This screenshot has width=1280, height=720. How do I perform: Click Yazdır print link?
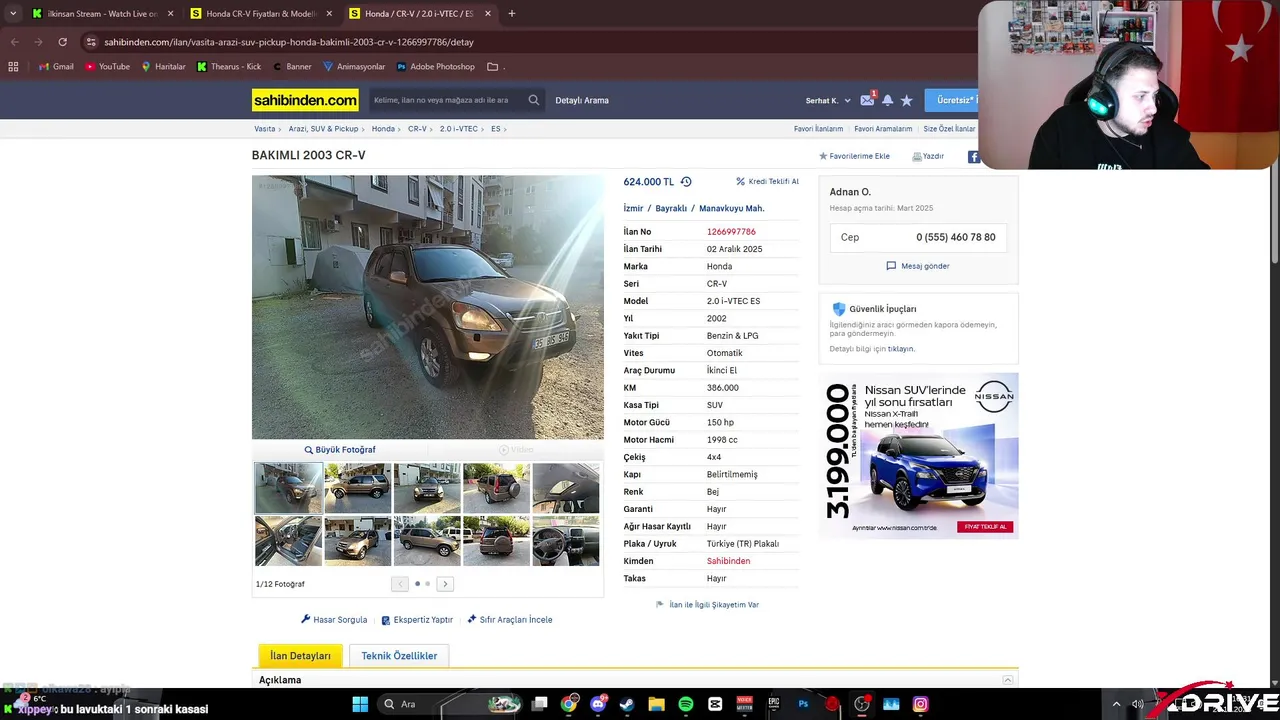coord(928,156)
